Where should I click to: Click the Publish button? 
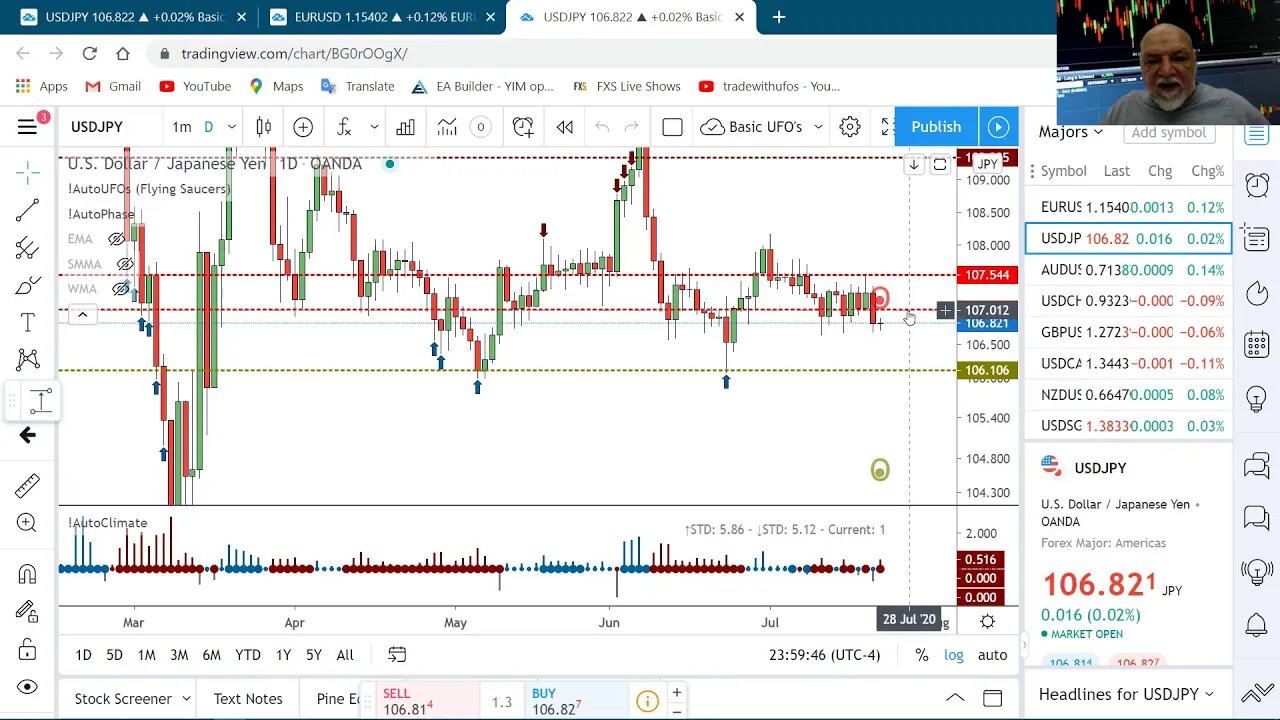click(x=936, y=127)
